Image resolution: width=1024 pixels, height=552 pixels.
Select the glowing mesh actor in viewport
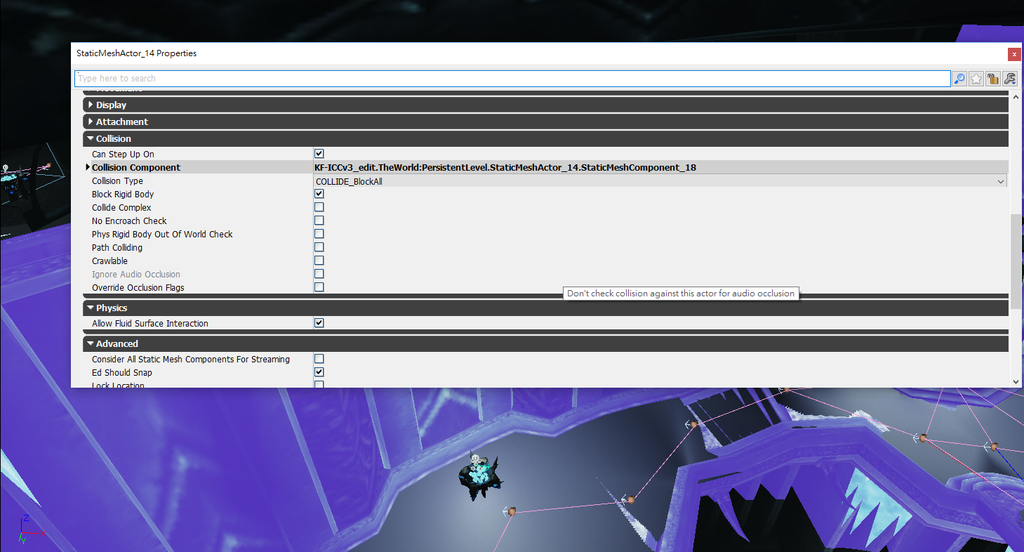coord(480,476)
